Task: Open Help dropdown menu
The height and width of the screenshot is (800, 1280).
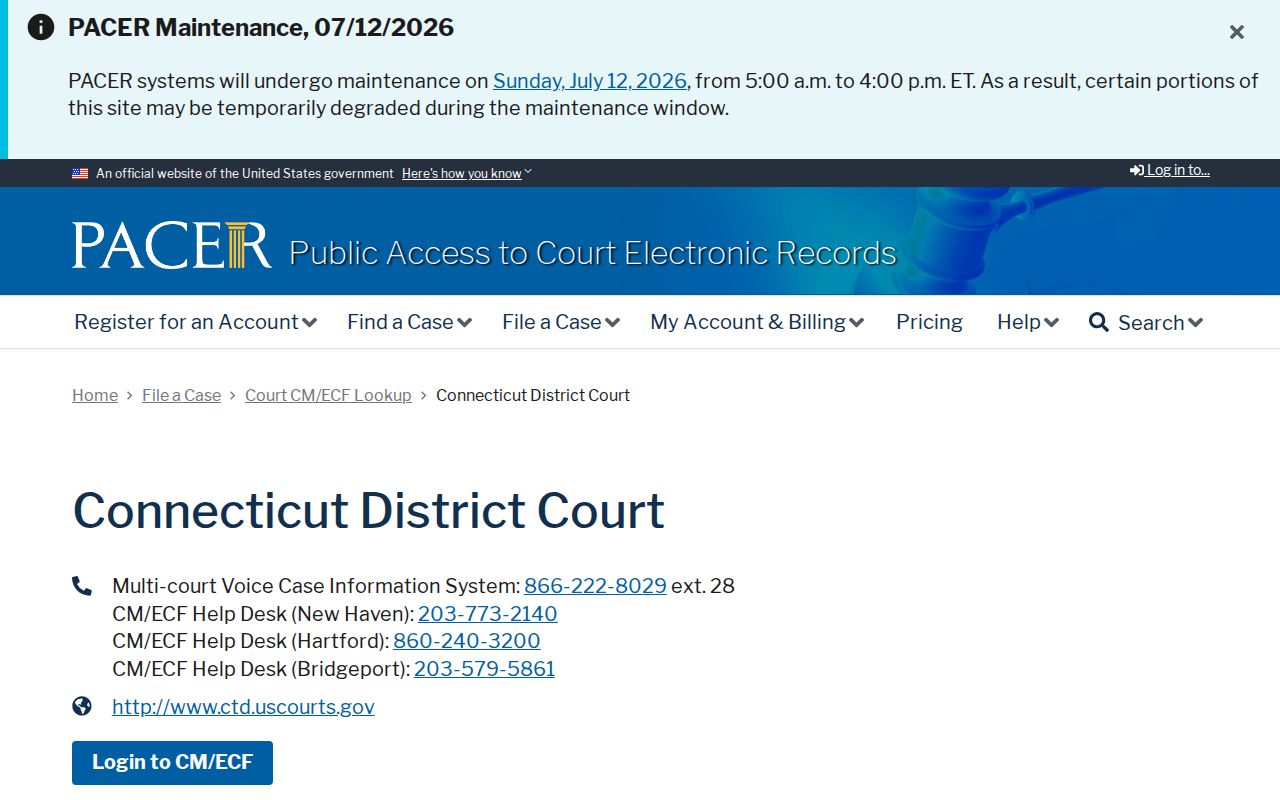Action: coord(1028,322)
